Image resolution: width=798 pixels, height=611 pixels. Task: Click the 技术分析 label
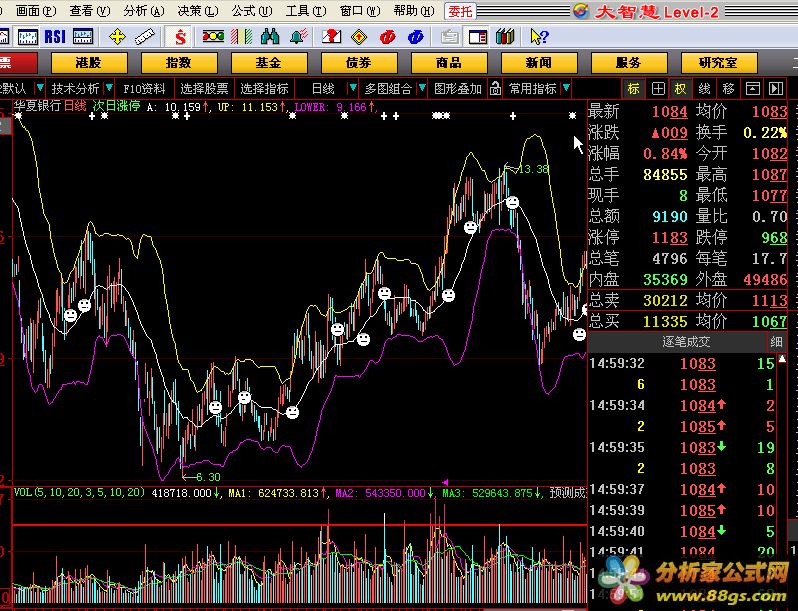tap(75, 89)
